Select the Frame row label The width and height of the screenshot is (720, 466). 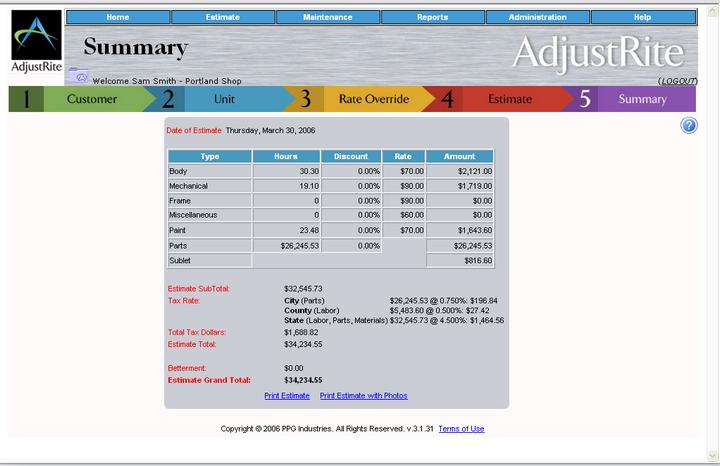pyautogui.click(x=180, y=201)
